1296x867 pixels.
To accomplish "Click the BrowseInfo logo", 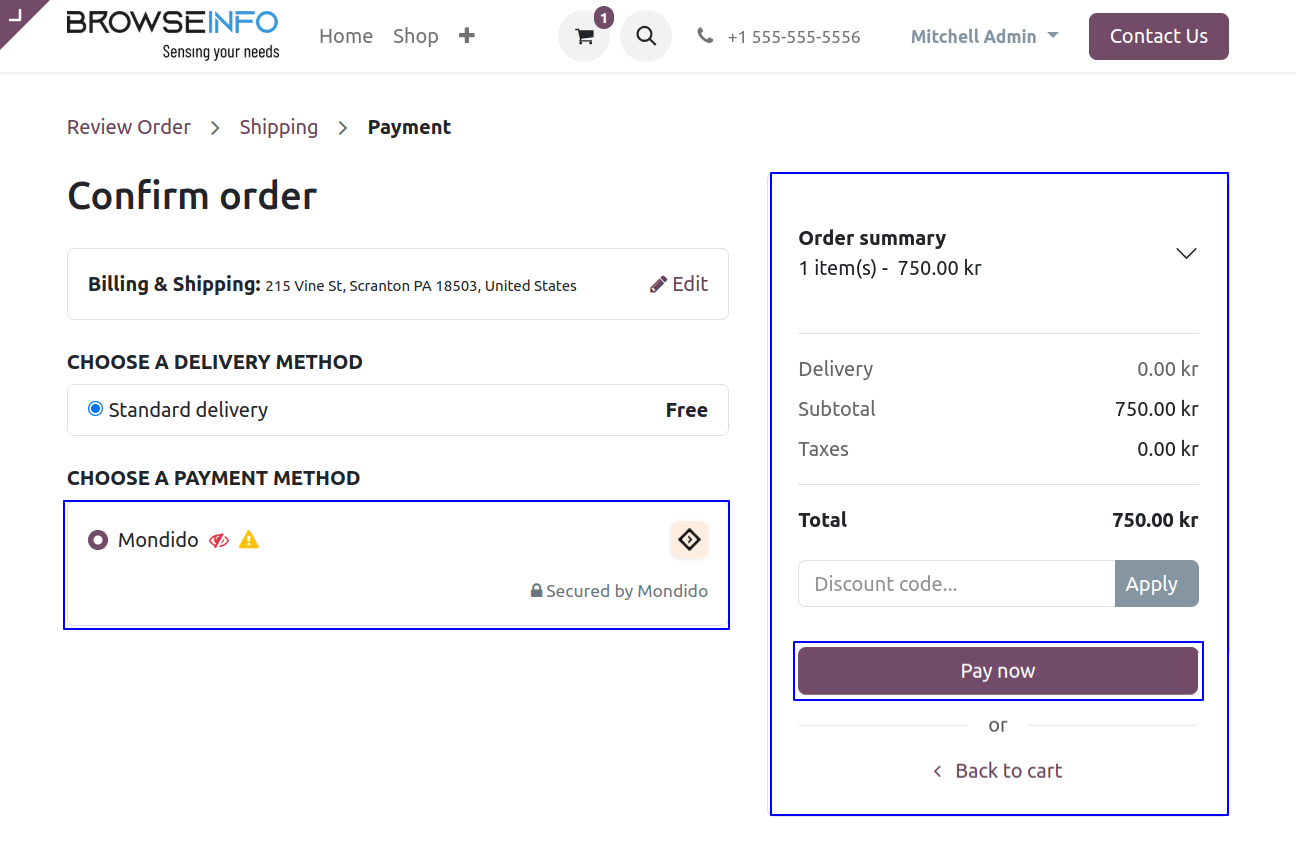I will point(173,35).
